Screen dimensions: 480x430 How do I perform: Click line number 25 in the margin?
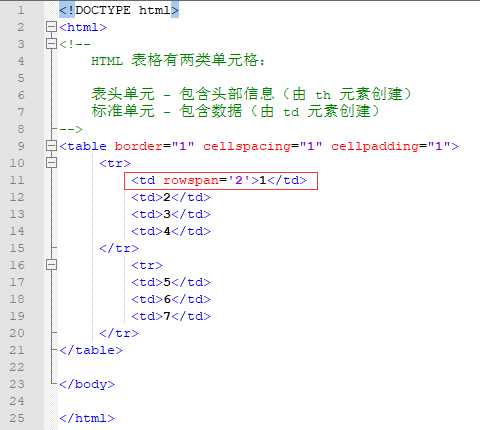pyautogui.click(x=17, y=418)
